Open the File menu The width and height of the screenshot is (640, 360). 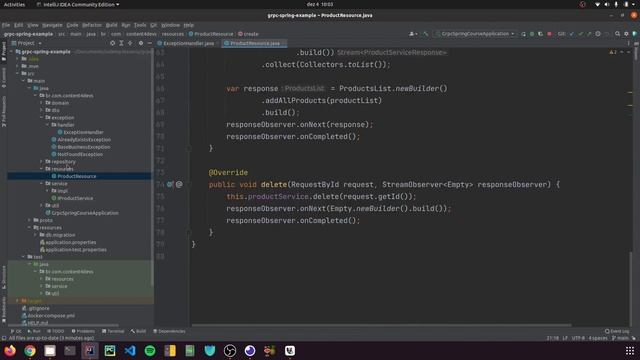click(x=6, y=25)
